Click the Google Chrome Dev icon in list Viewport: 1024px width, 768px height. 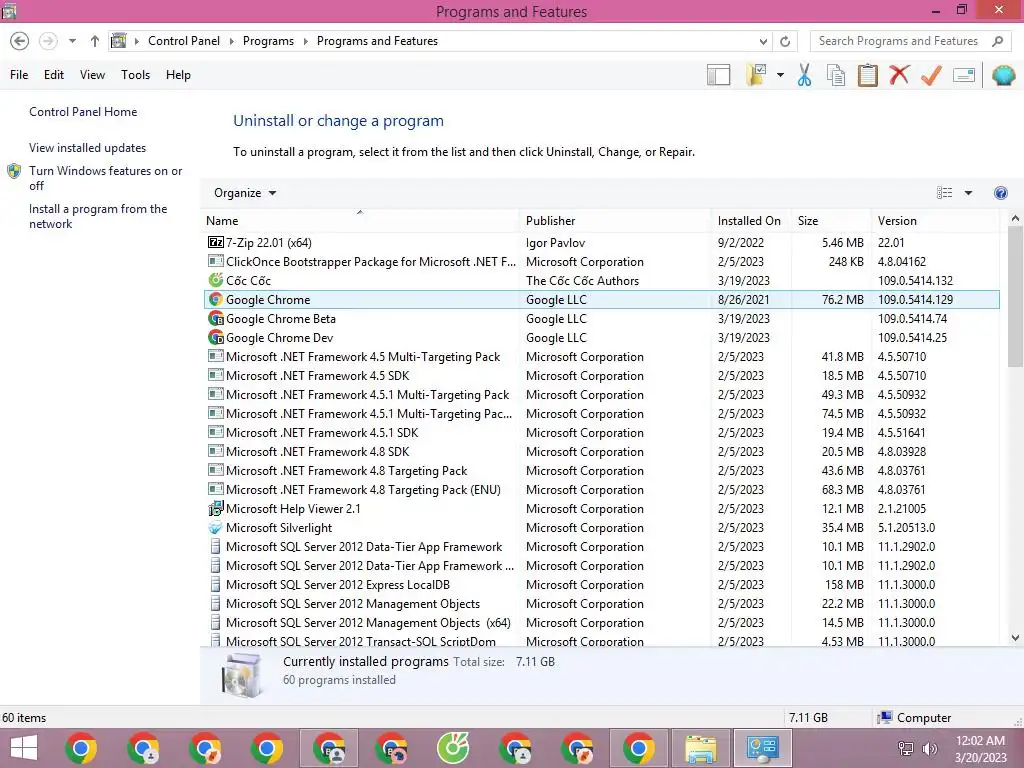coord(216,338)
